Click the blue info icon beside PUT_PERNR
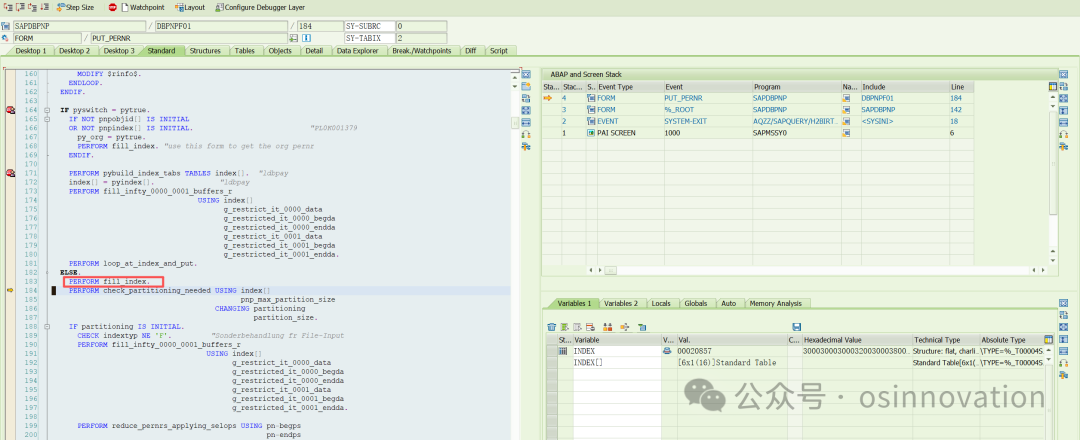 (307, 38)
